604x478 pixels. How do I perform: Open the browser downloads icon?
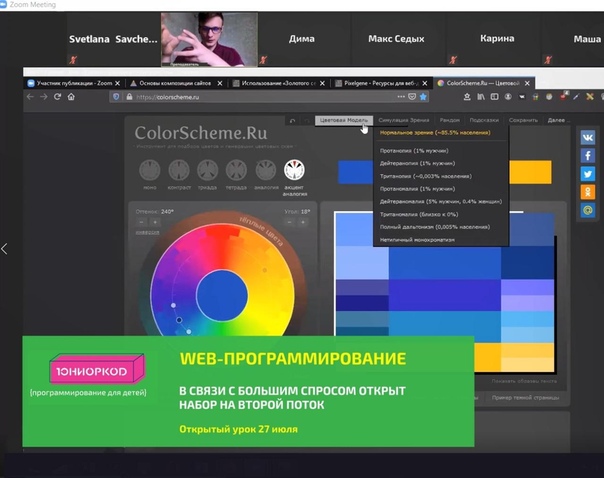coord(467,97)
